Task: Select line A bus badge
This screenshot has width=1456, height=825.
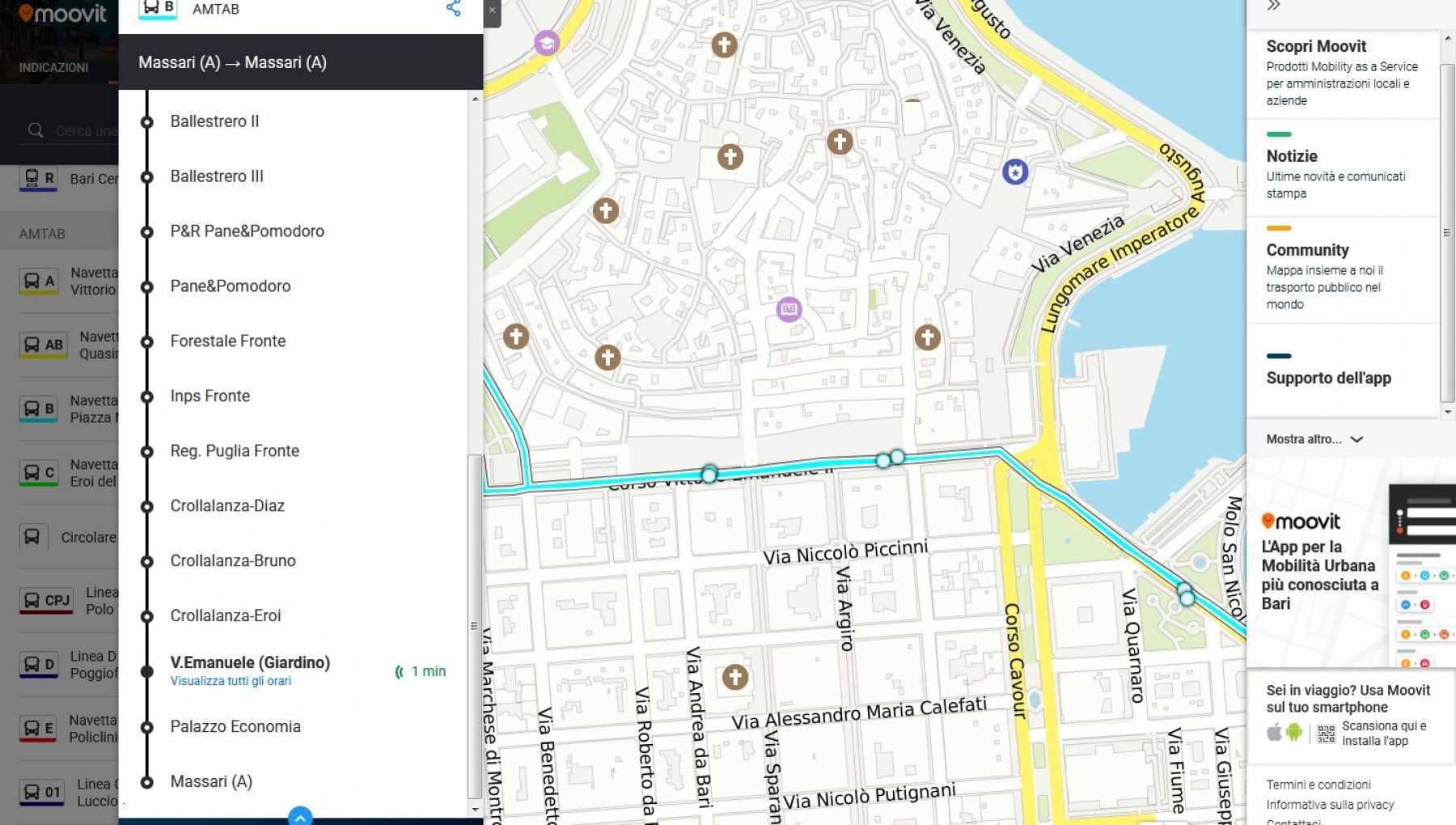Action: point(38,281)
